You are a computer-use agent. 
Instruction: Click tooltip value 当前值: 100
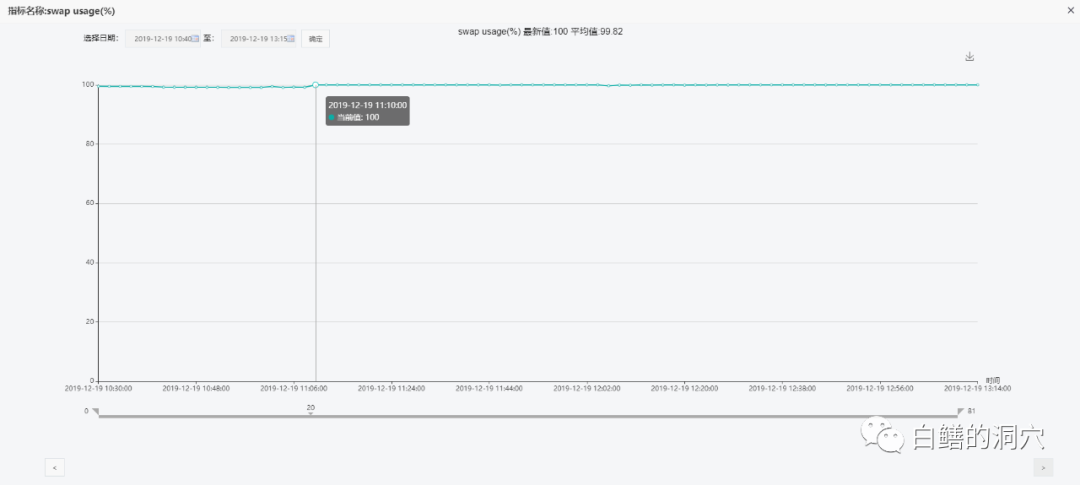point(357,117)
